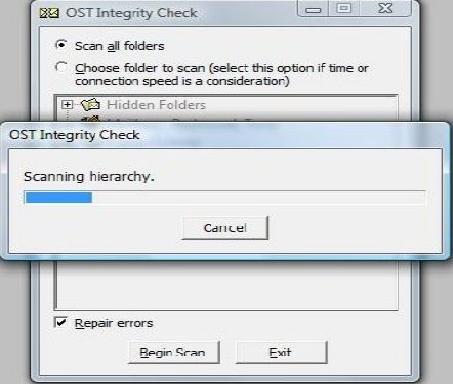This screenshot has width=453, height=385.
Task: Click the blue filled part of the progress bar
Action: tap(59, 197)
